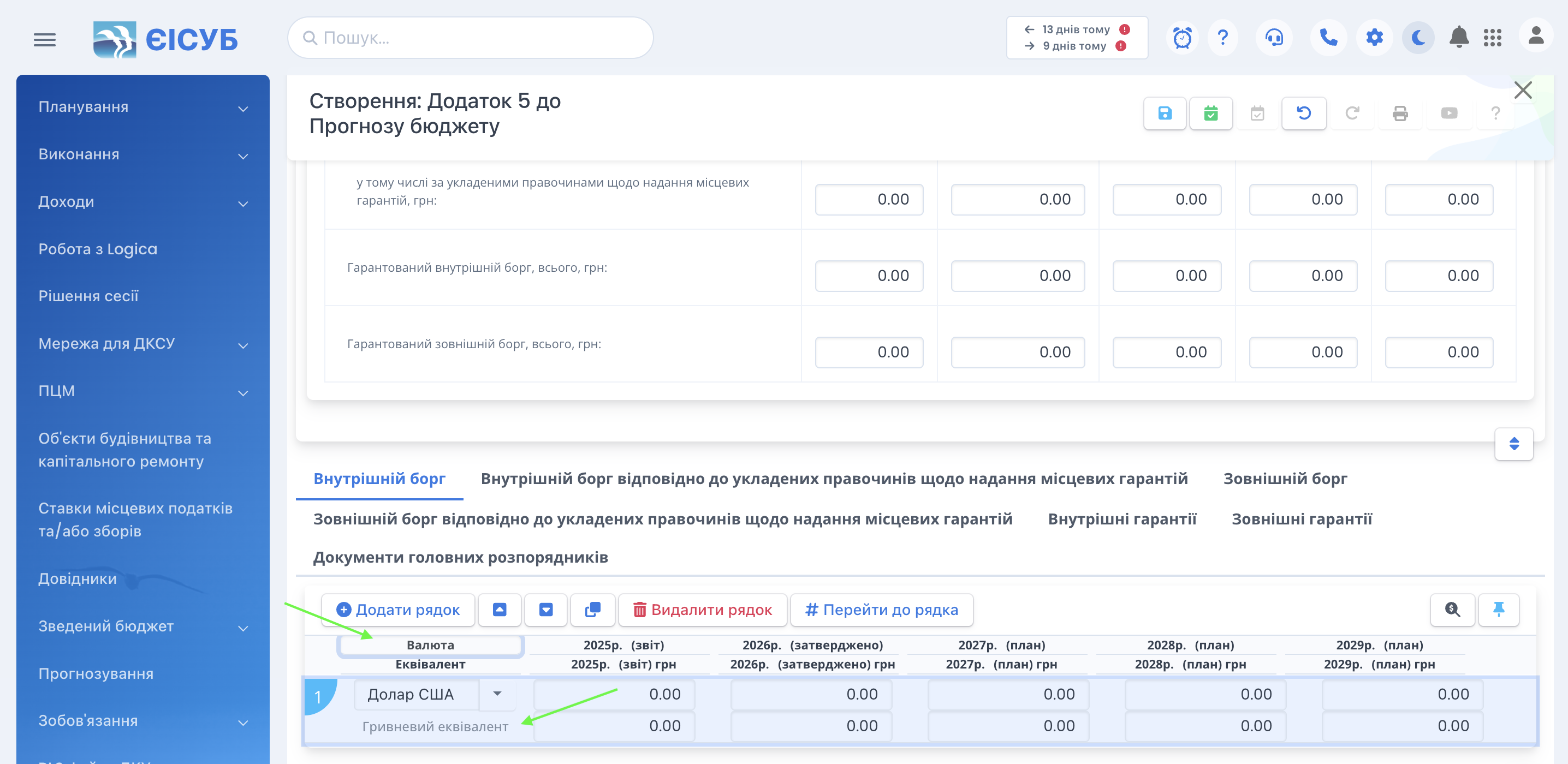Save the document with the disk icon

(1165, 113)
